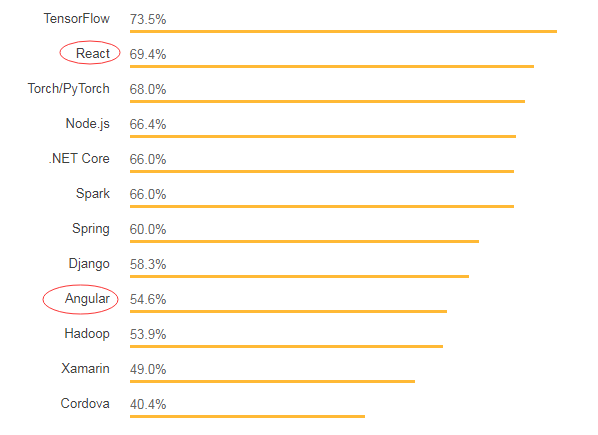Select the Node.js label

pyautogui.click(x=88, y=124)
